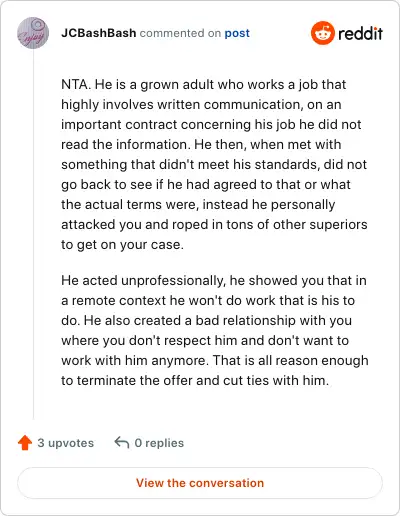Viewport: 400px width, 516px height.
Task: Follow the blue "post" link
Action: [x=237, y=33]
